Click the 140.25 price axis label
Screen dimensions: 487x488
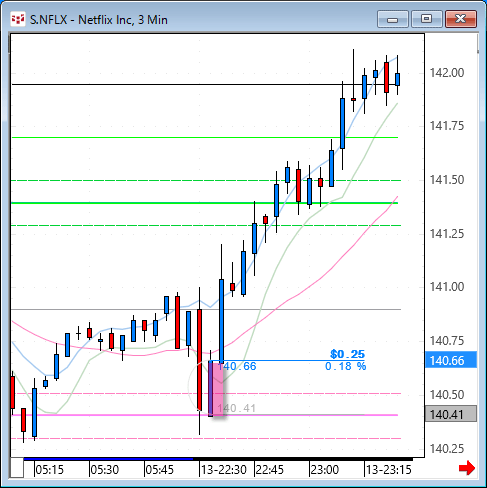(447, 449)
